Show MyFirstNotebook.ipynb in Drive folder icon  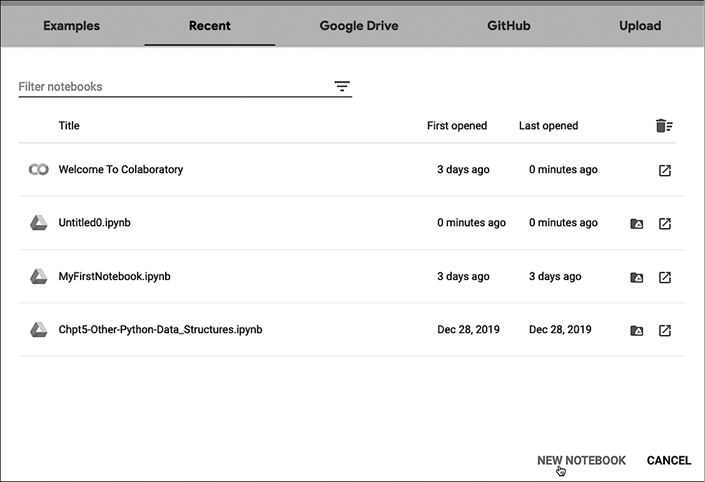(636, 277)
